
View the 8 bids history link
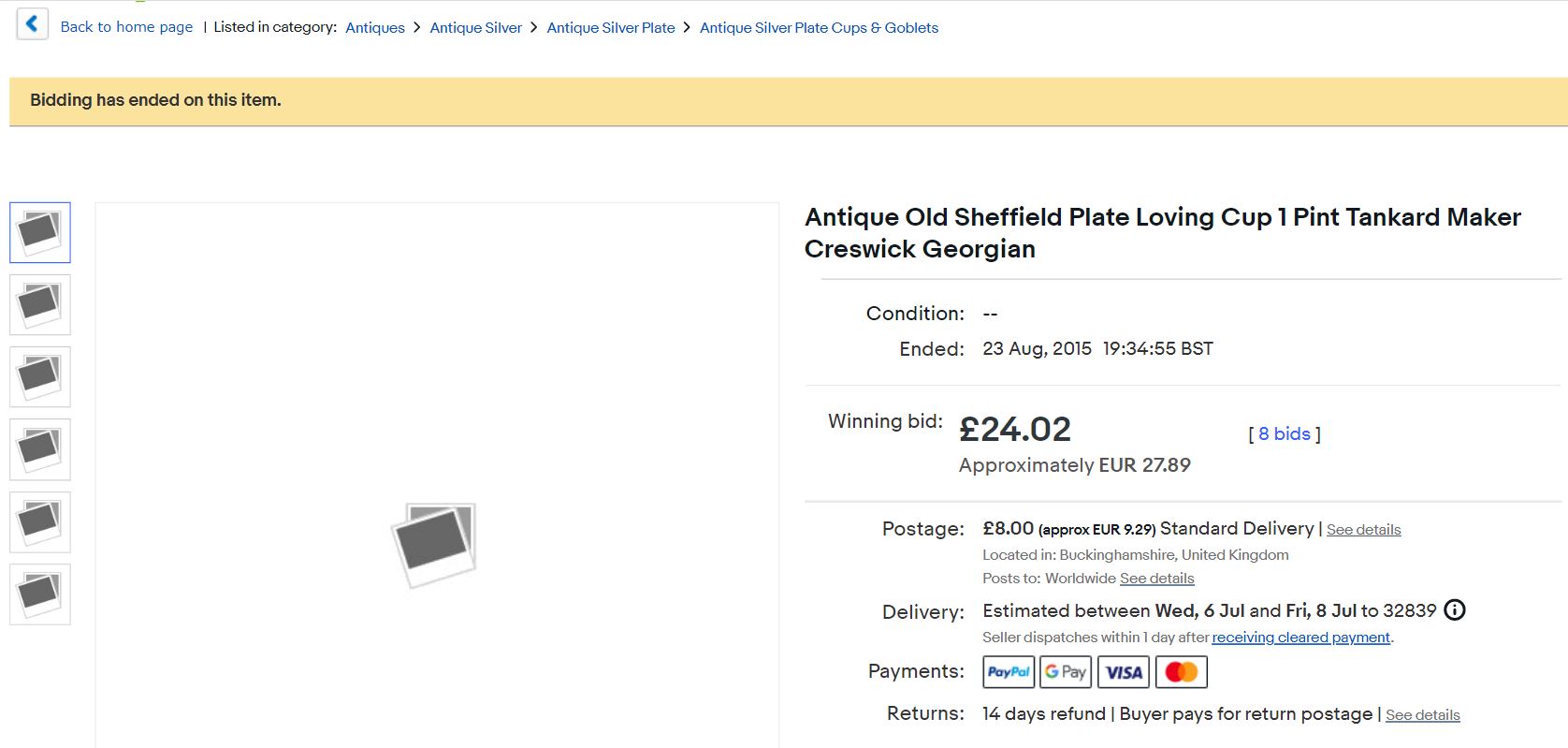pos(1285,433)
